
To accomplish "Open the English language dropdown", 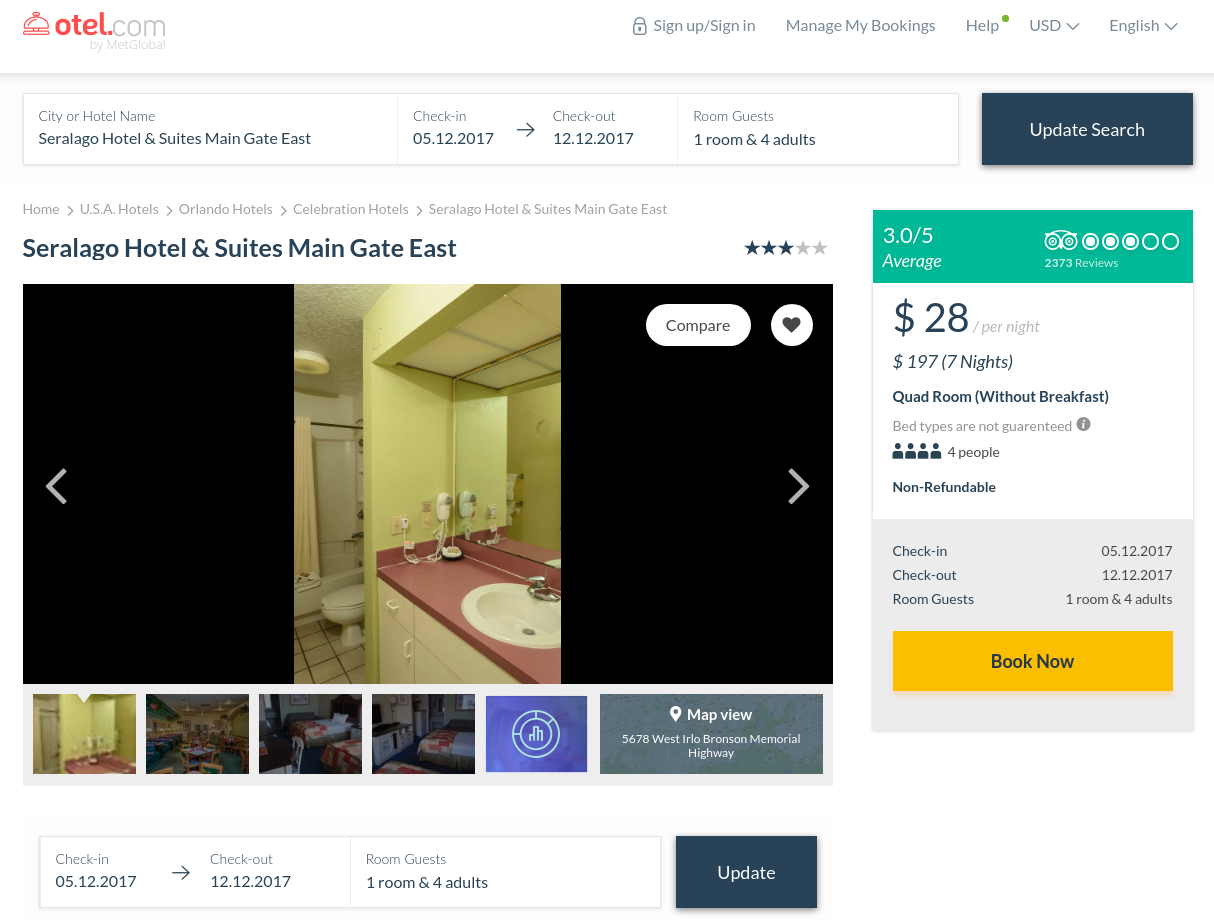I will 1143,26.
